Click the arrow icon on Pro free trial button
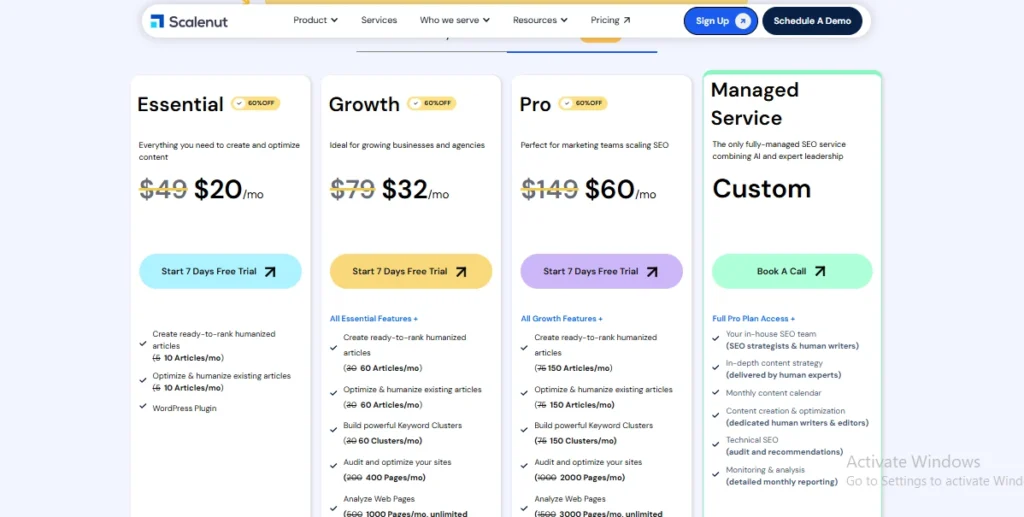The height and width of the screenshot is (517, 1024). (652, 272)
